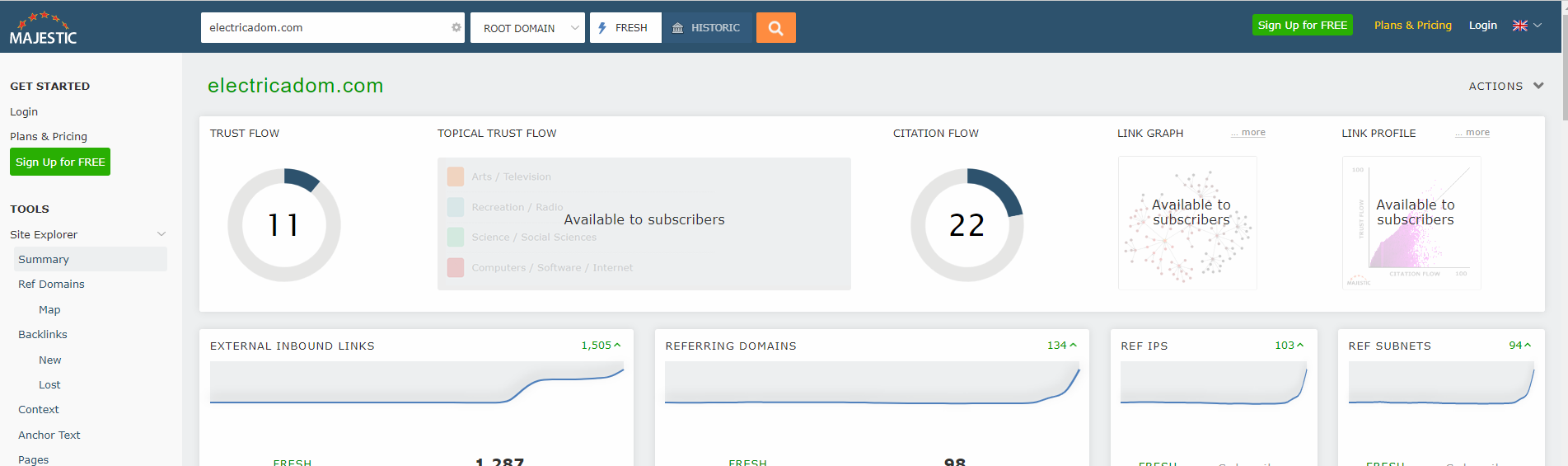Click the electricadom.com page heading
Screen dimensions: 1568x466
pos(295,86)
